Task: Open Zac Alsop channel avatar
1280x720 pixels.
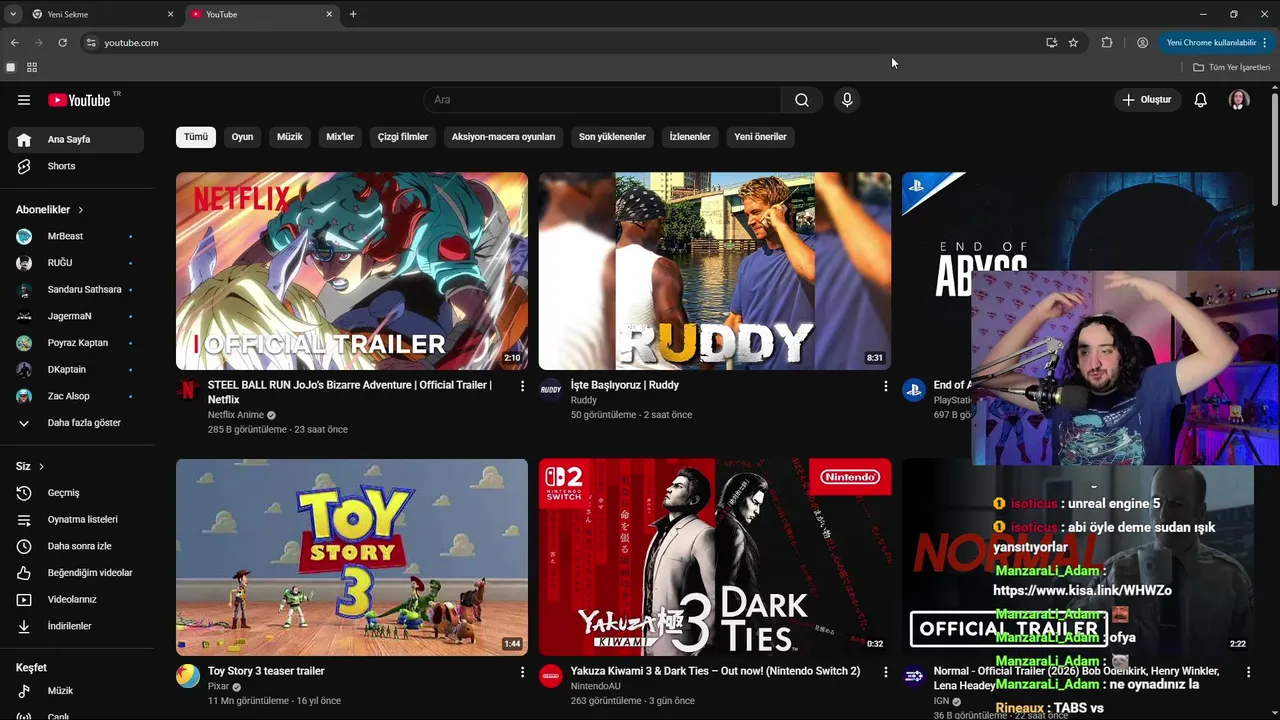Action: point(24,396)
